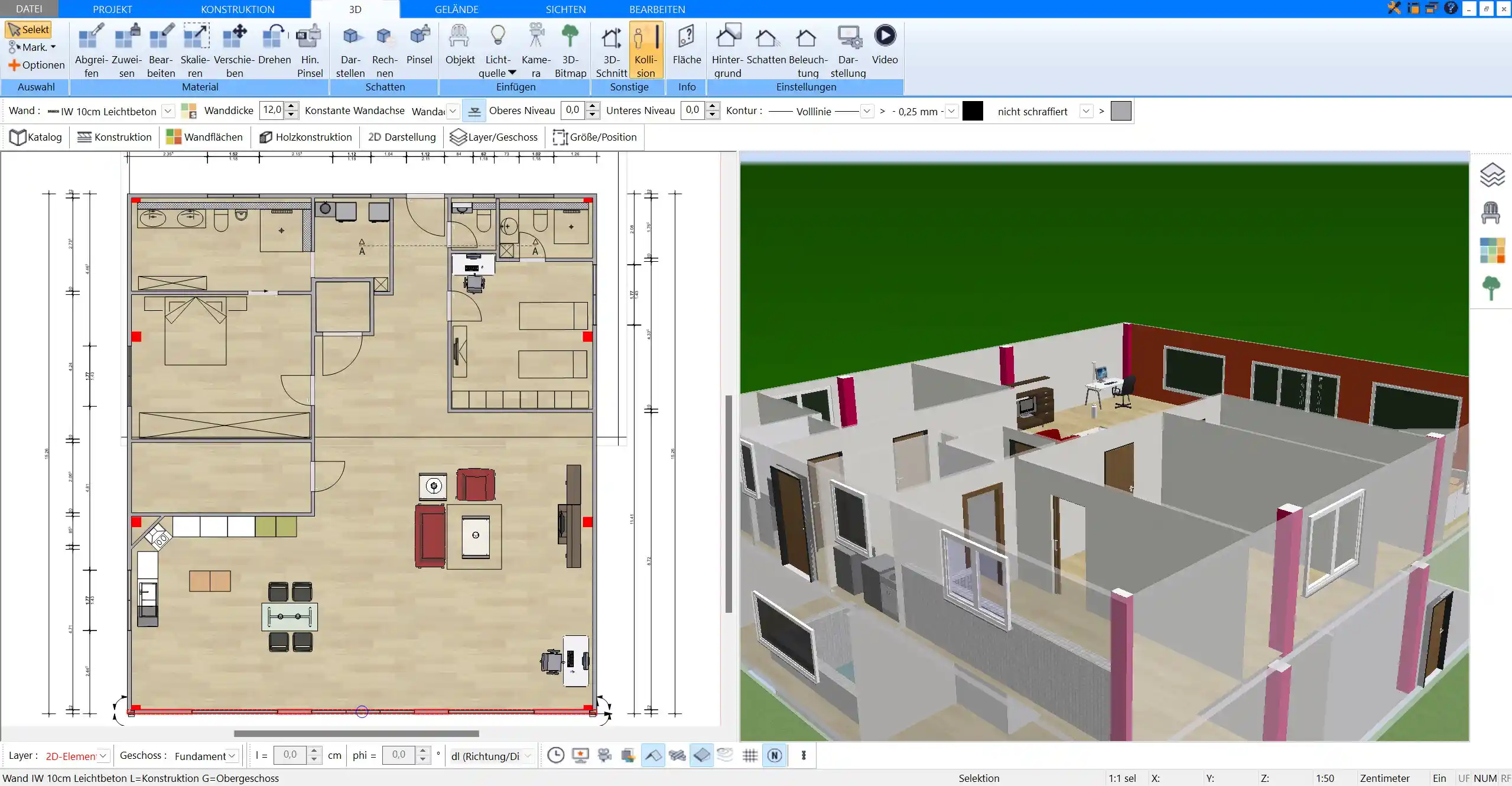Select the Kollision (collision) tool
Viewport: 1512px width, 786px height.
pyautogui.click(x=645, y=49)
